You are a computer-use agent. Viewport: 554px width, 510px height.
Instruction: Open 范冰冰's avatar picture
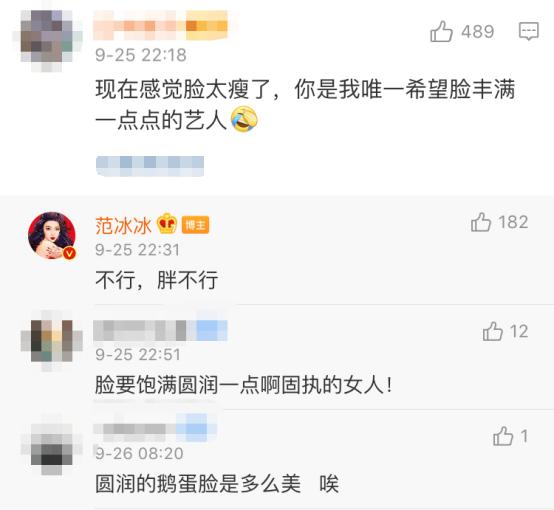click(52, 235)
